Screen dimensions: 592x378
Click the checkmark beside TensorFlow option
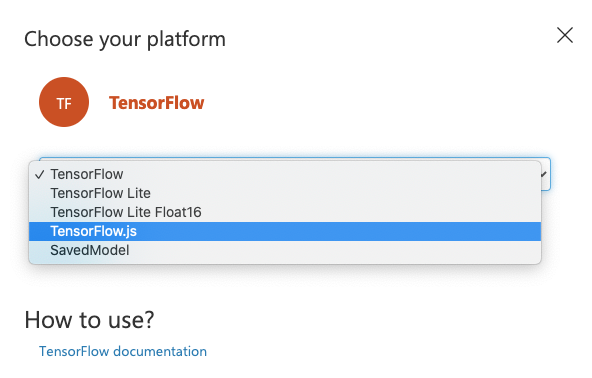pyautogui.click(x=40, y=174)
